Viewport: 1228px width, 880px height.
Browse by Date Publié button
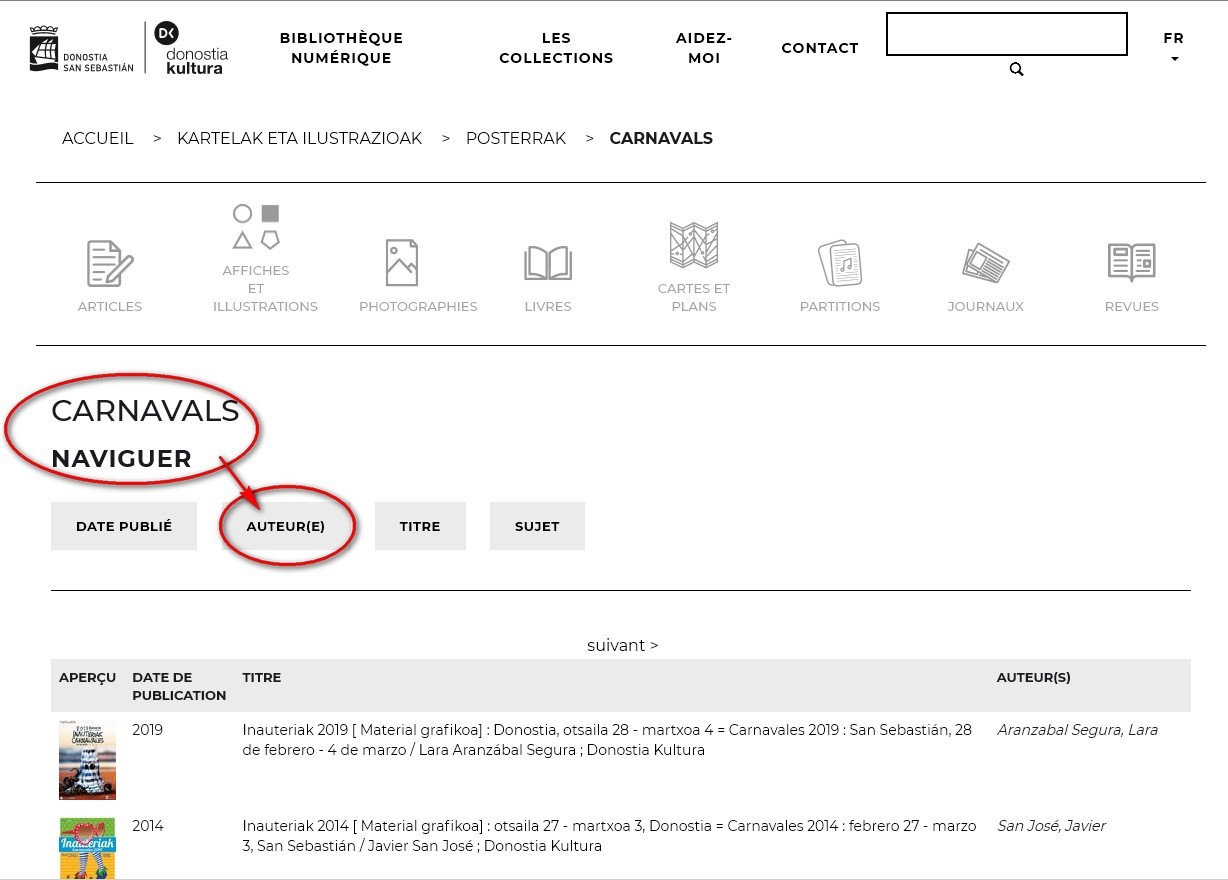click(x=124, y=526)
